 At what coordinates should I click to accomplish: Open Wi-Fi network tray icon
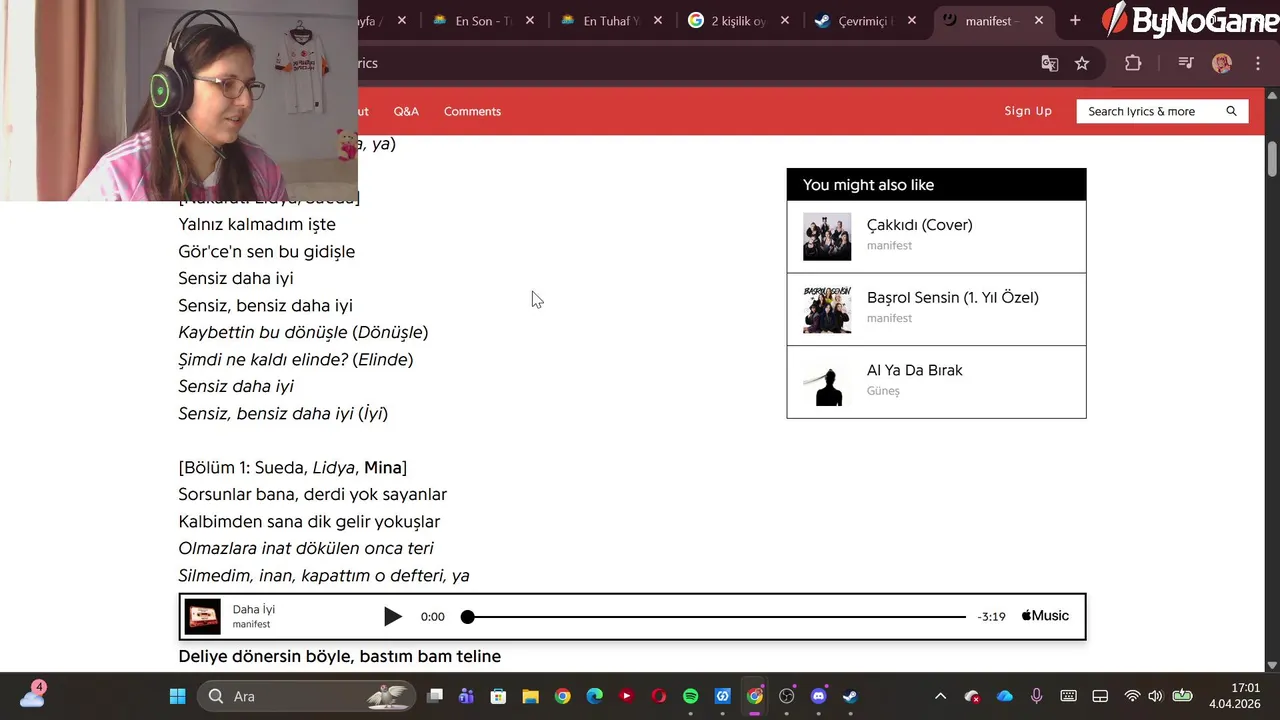coord(1132,696)
